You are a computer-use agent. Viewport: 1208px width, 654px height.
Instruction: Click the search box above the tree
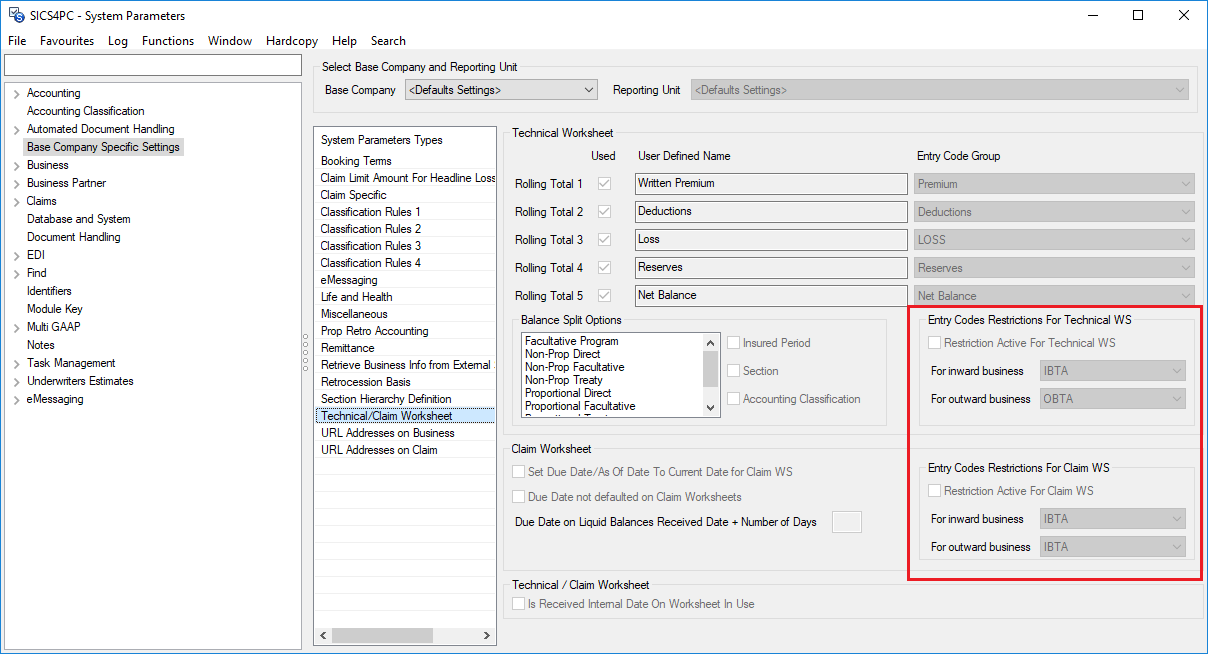pos(152,65)
